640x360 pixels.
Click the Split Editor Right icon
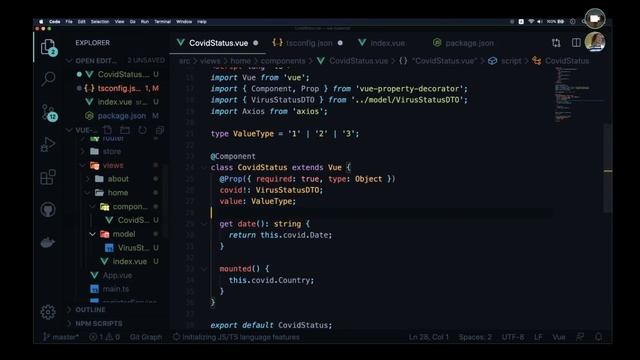576,43
